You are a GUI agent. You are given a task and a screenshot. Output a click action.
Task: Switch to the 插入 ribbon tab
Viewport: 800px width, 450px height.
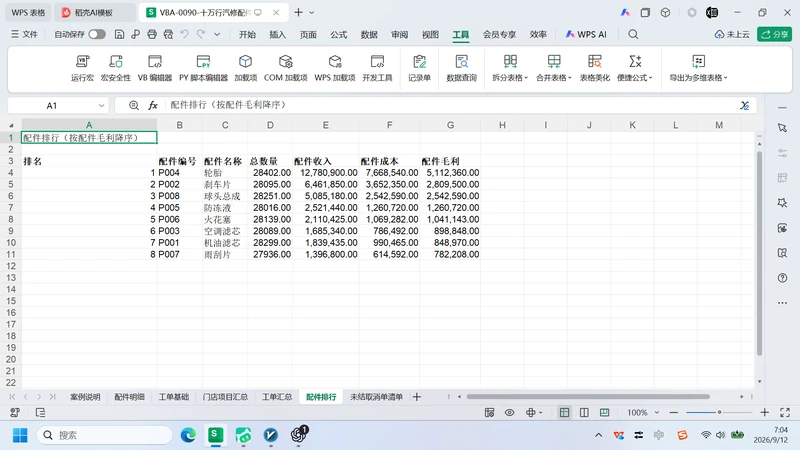pos(278,34)
